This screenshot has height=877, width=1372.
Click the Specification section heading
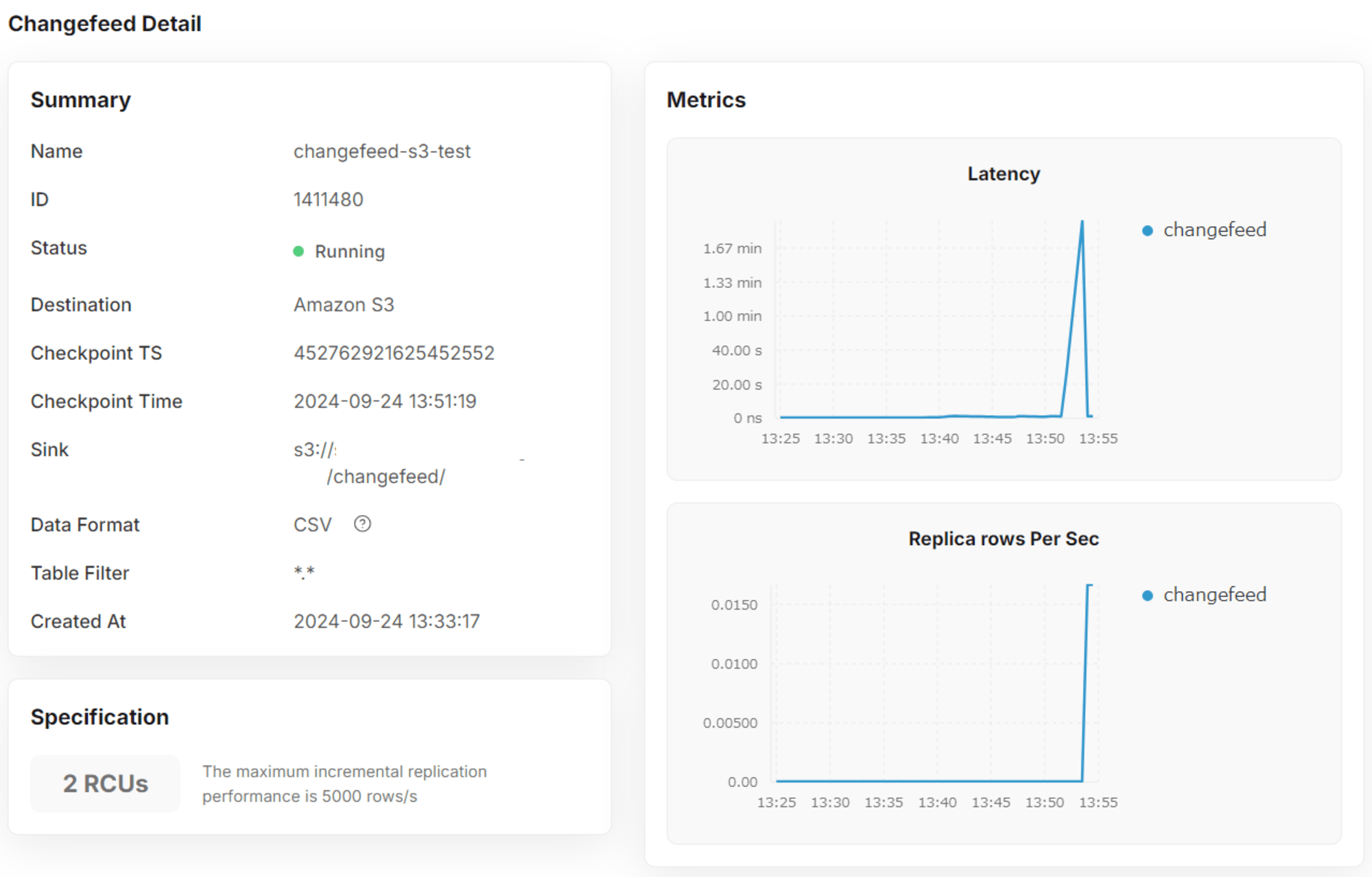[x=99, y=717]
